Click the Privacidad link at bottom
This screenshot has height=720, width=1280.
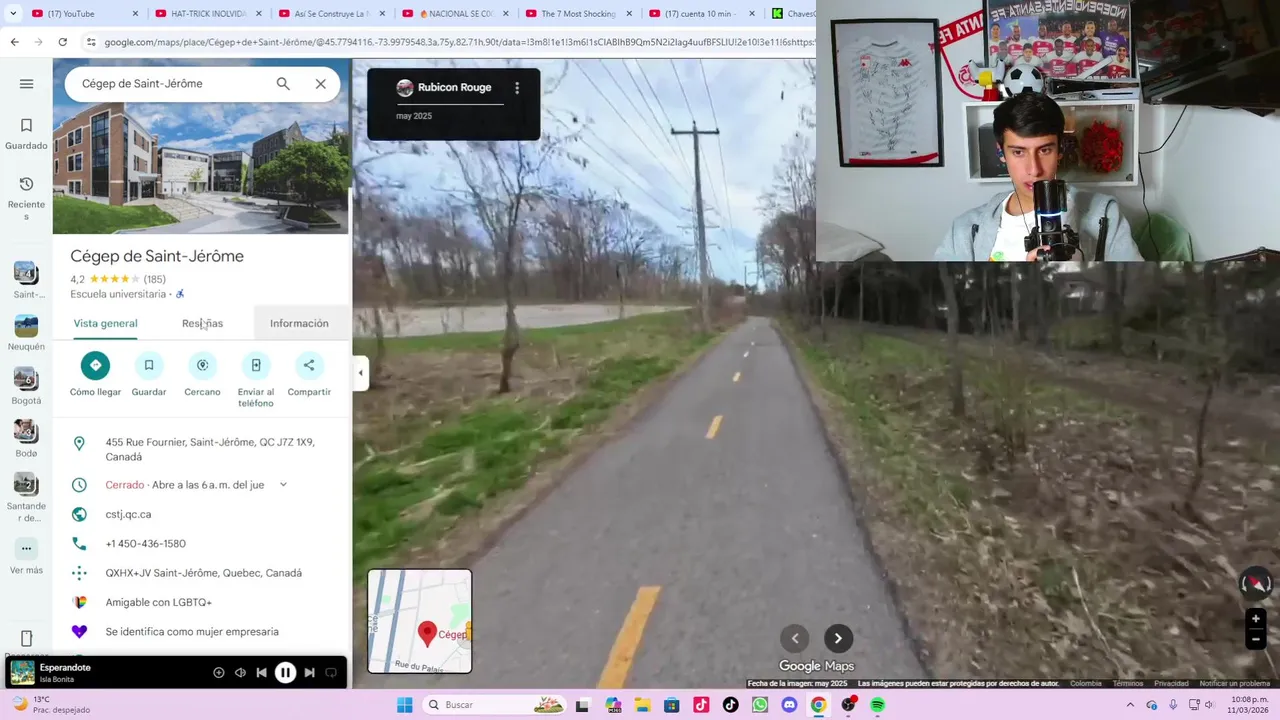1171,684
